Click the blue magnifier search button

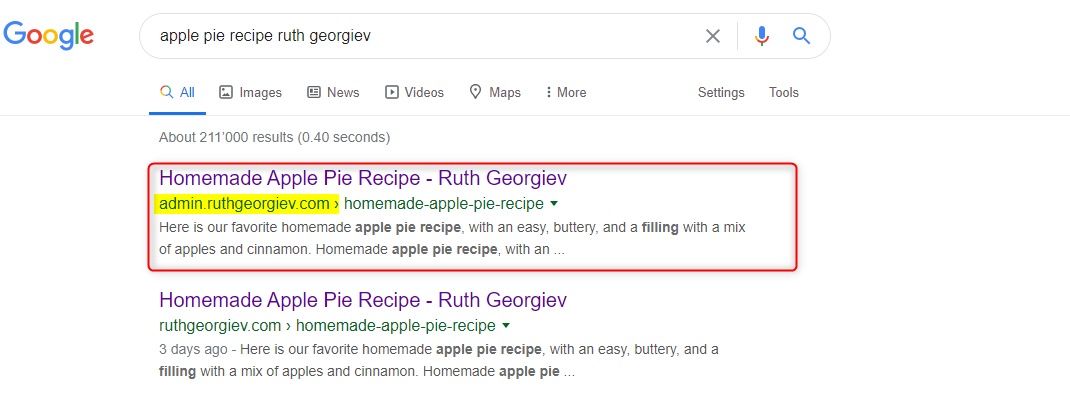801,36
